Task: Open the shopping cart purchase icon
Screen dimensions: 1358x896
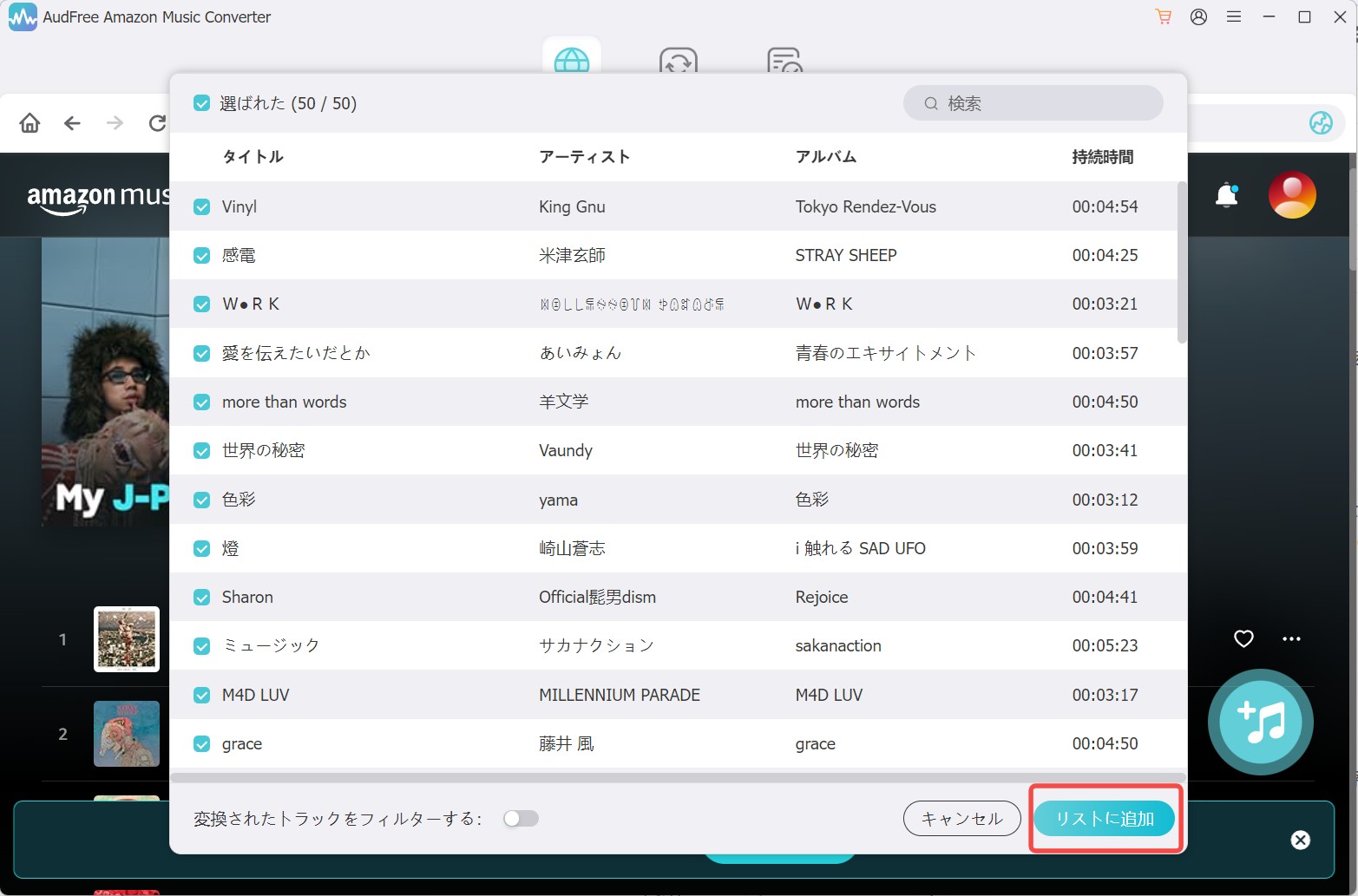Action: coord(1163,16)
